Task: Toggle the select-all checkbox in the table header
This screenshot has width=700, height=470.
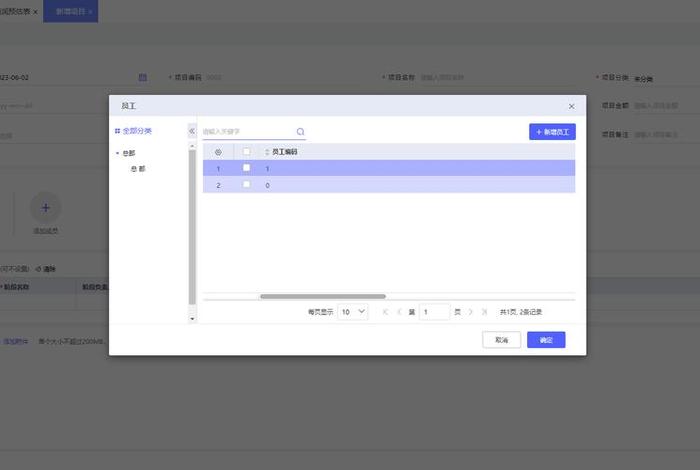Action: tap(246, 152)
